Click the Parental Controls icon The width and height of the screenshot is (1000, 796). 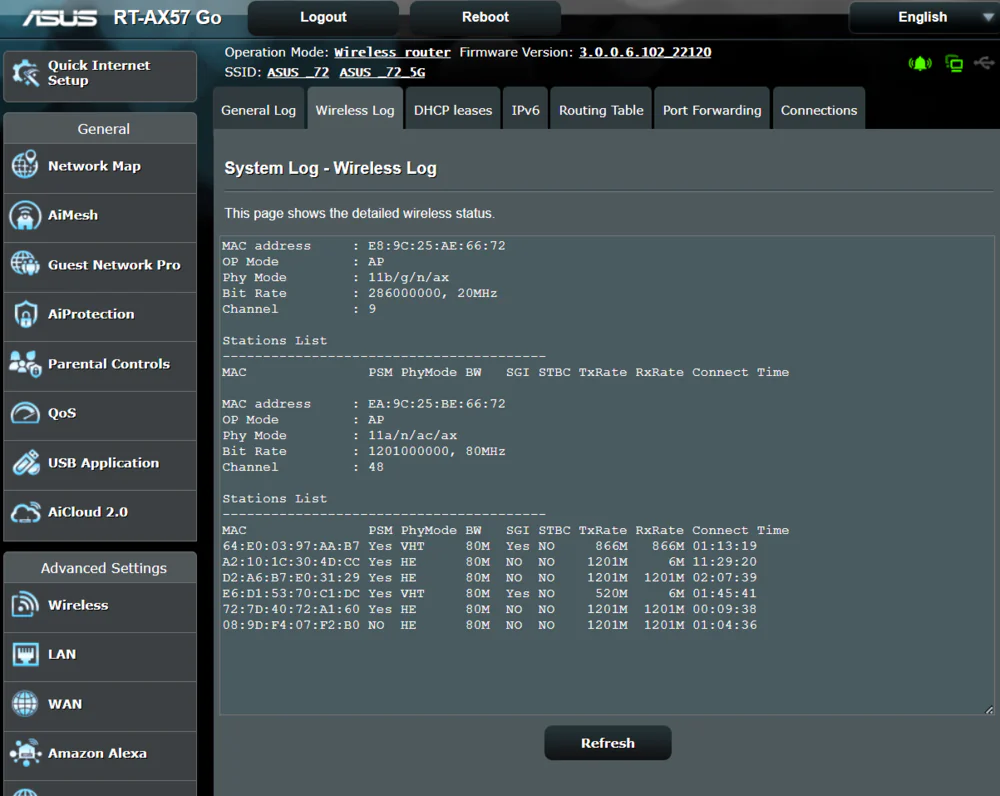coord(26,364)
